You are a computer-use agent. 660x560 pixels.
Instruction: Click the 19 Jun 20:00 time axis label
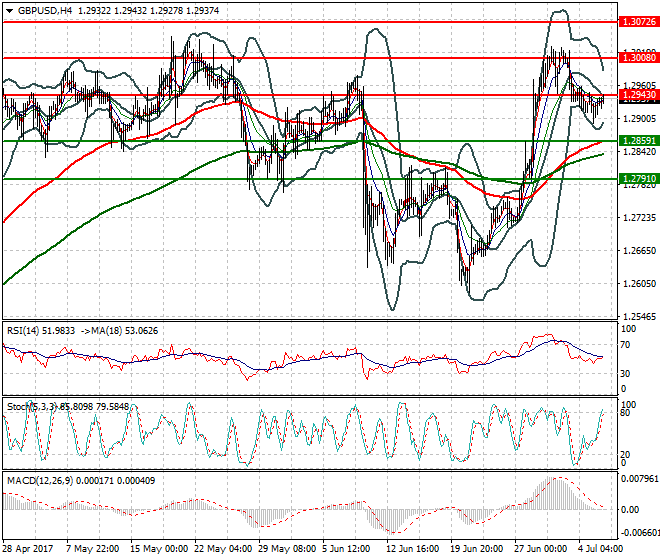(x=476, y=549)
